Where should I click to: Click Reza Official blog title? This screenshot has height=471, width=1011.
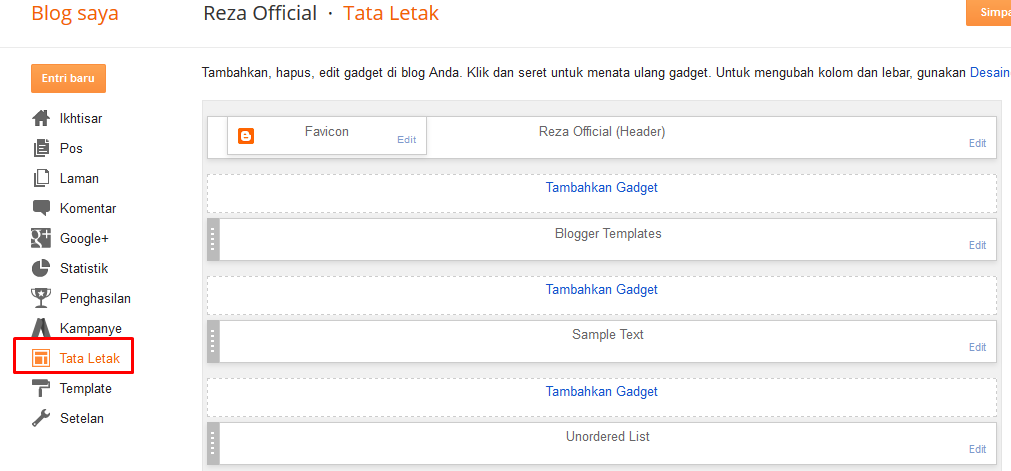260,14
